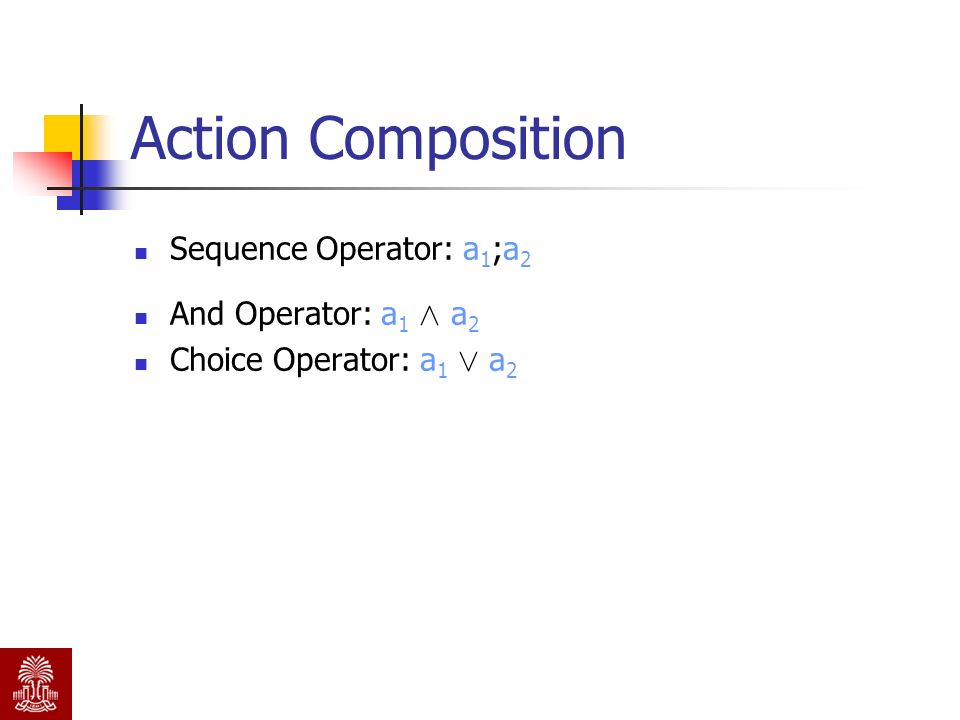The width and height of the screenshot is (960, 720).
Task: Click the bullet before Sequence Operator
Action: (x=141, y=253)
